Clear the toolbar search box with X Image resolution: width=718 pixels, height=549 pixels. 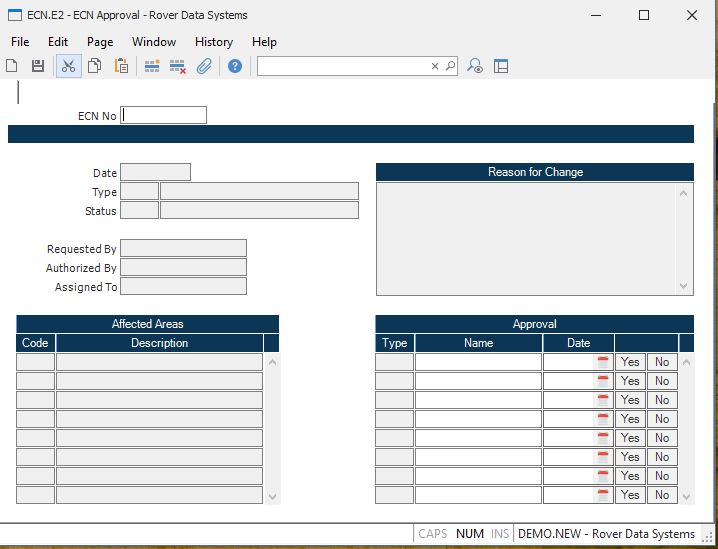coord(435,66)
